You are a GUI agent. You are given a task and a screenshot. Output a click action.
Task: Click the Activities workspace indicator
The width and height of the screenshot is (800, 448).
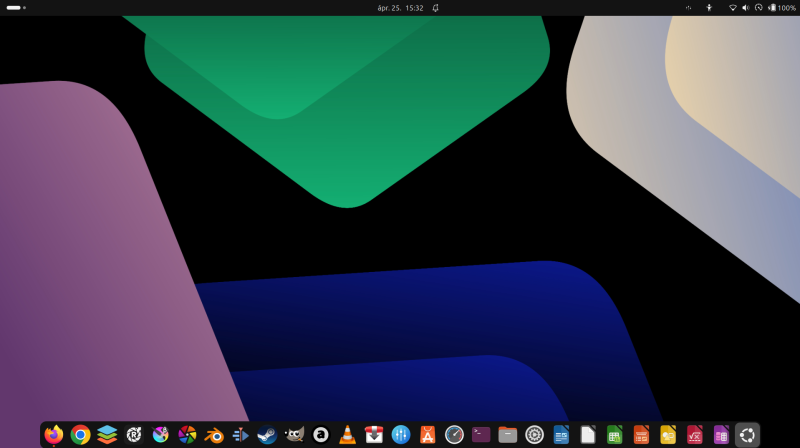pyautogui.click(x=15, y=7)
